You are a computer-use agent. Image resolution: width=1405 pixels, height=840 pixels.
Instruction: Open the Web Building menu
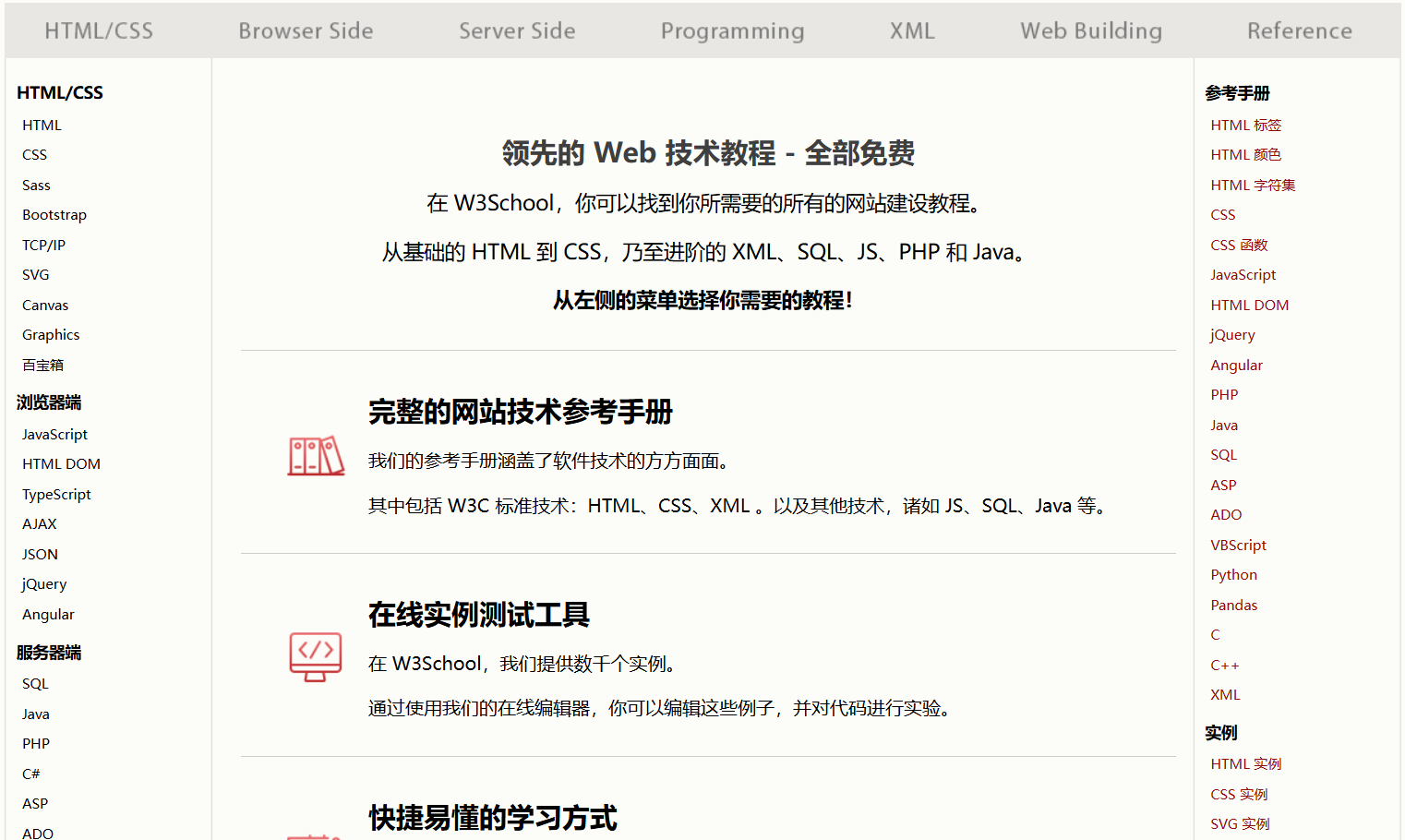(1091, 30)
